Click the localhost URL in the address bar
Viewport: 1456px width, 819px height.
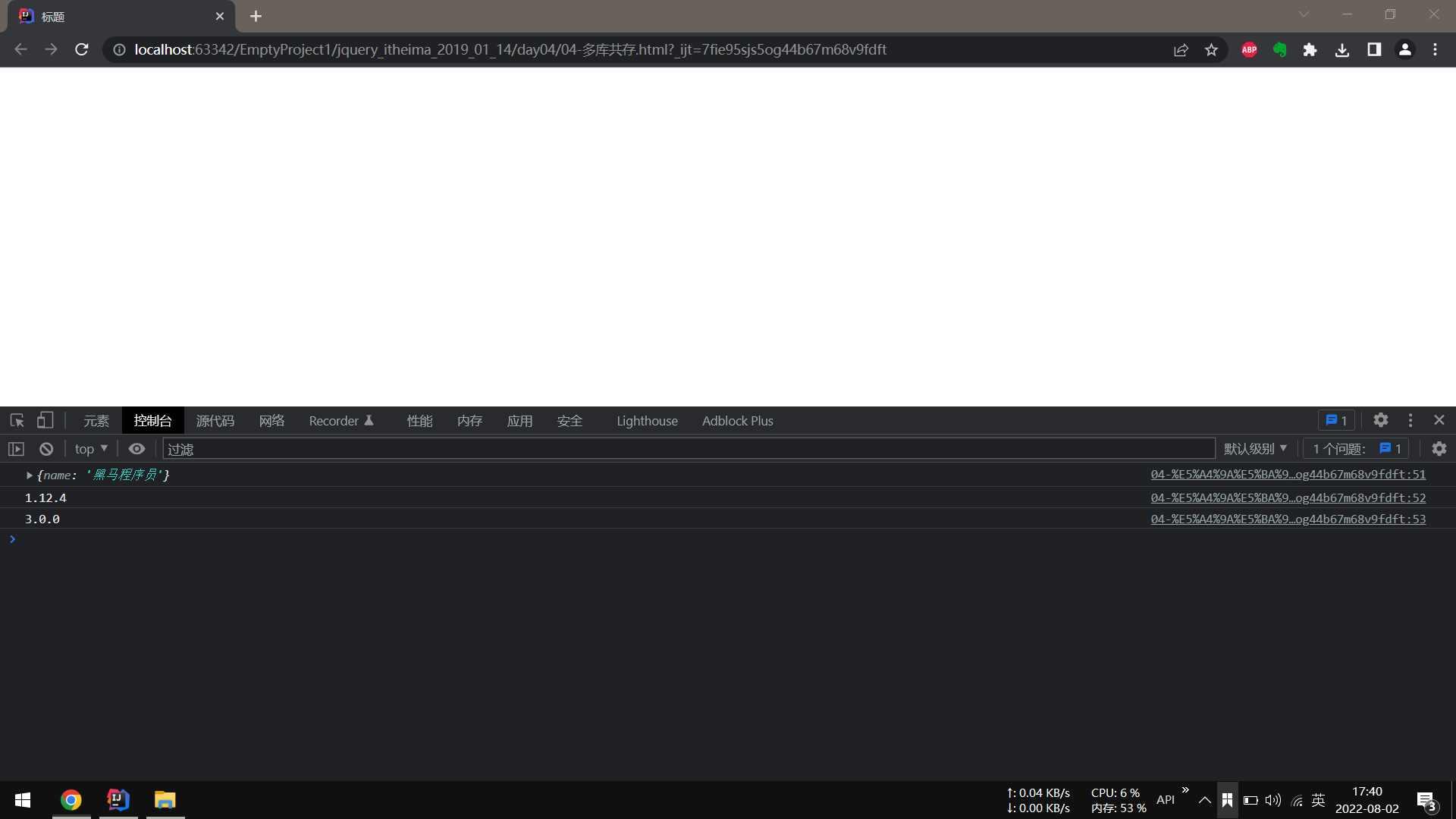(510, 49)
